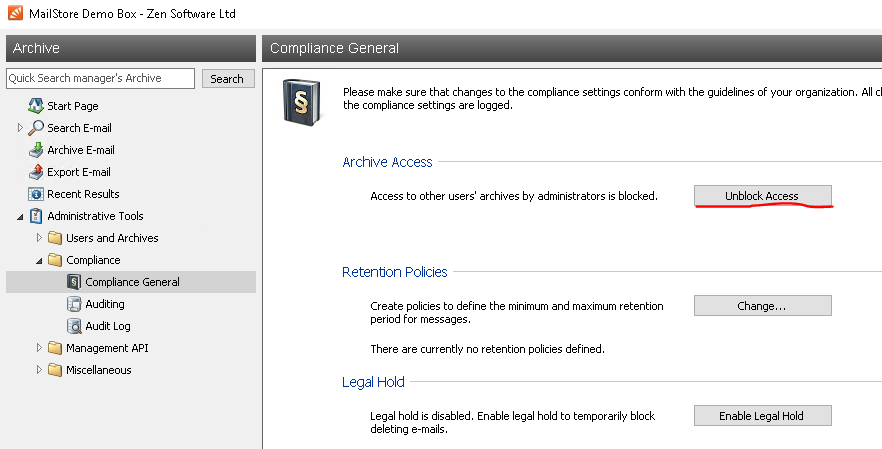
Task: Click the Recent Results info icon
Action: [x=35, y=194]
